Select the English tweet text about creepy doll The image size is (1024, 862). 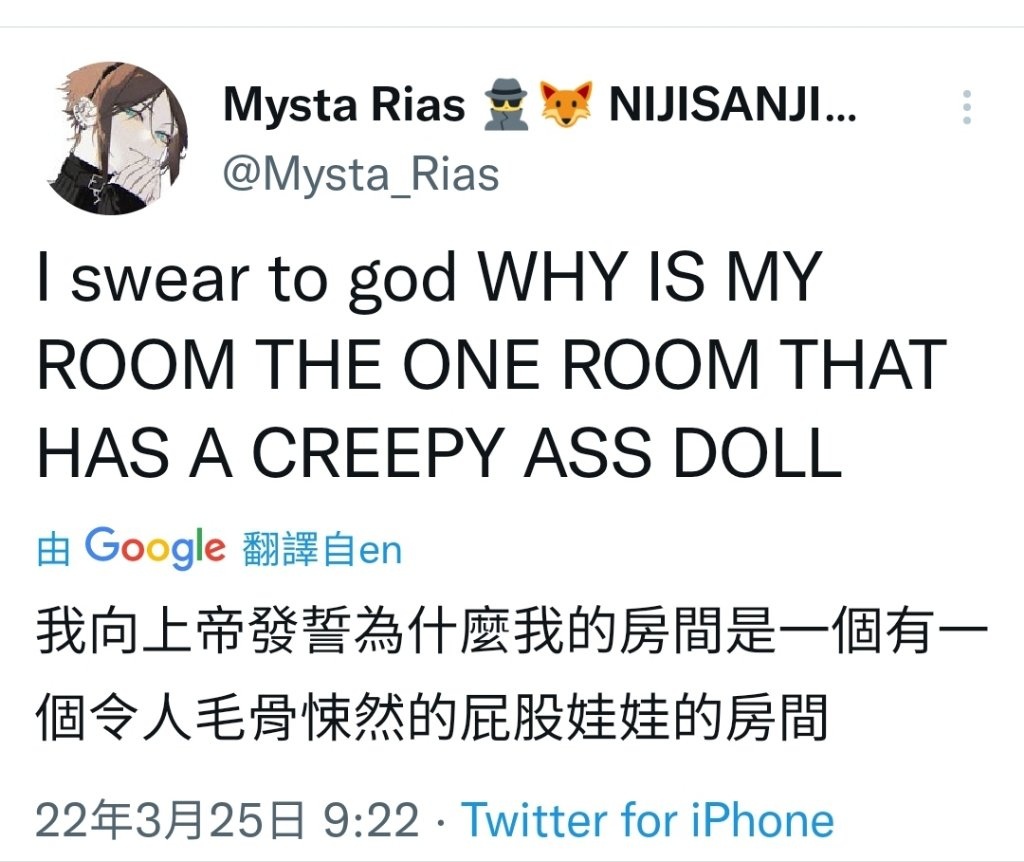point(492,364)
